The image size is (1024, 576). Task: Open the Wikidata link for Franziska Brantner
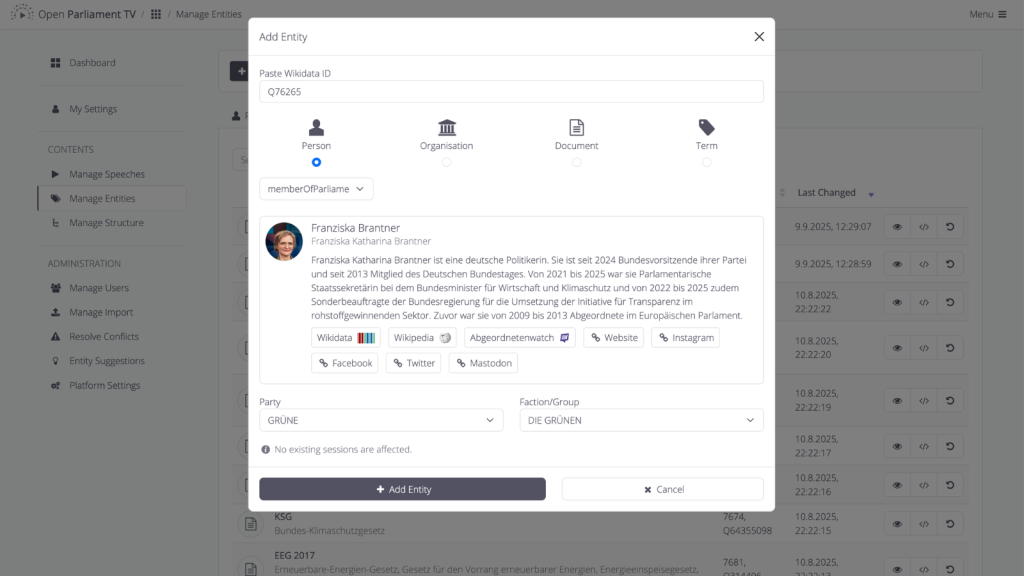point(345,338)
